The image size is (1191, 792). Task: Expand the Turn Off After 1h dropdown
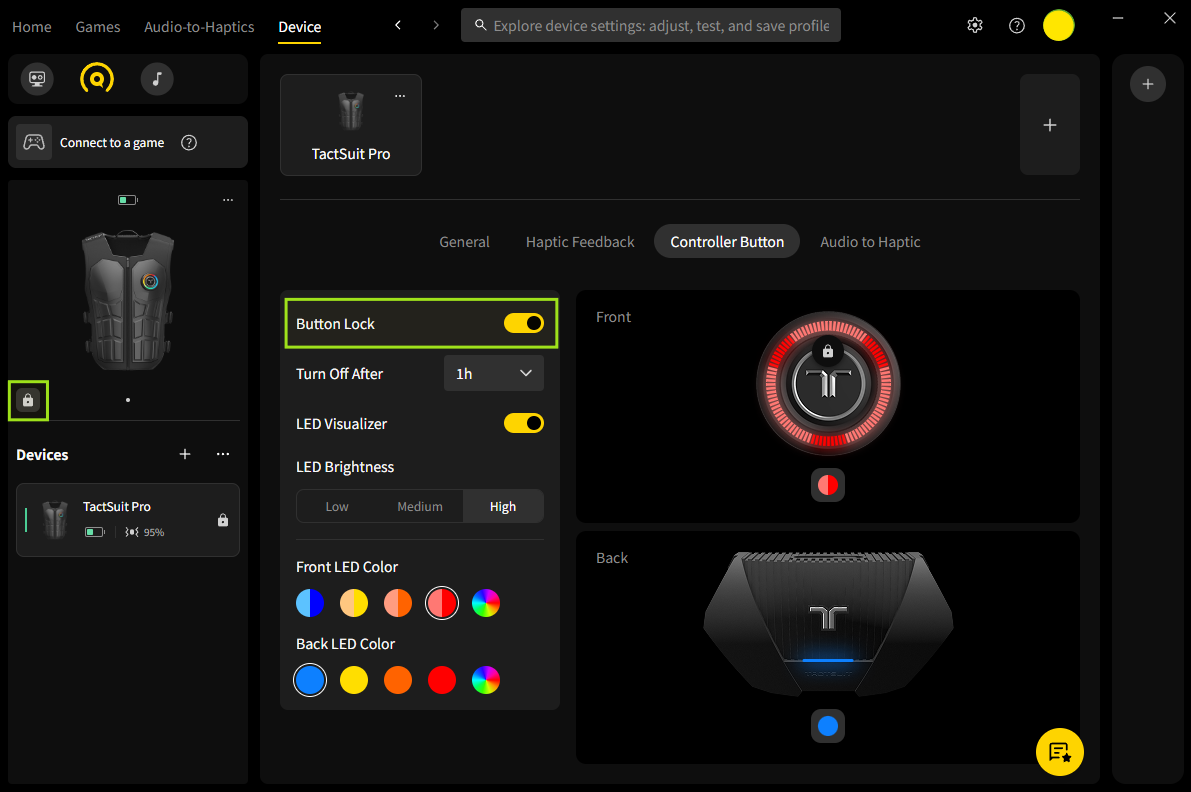coord(494,374)
